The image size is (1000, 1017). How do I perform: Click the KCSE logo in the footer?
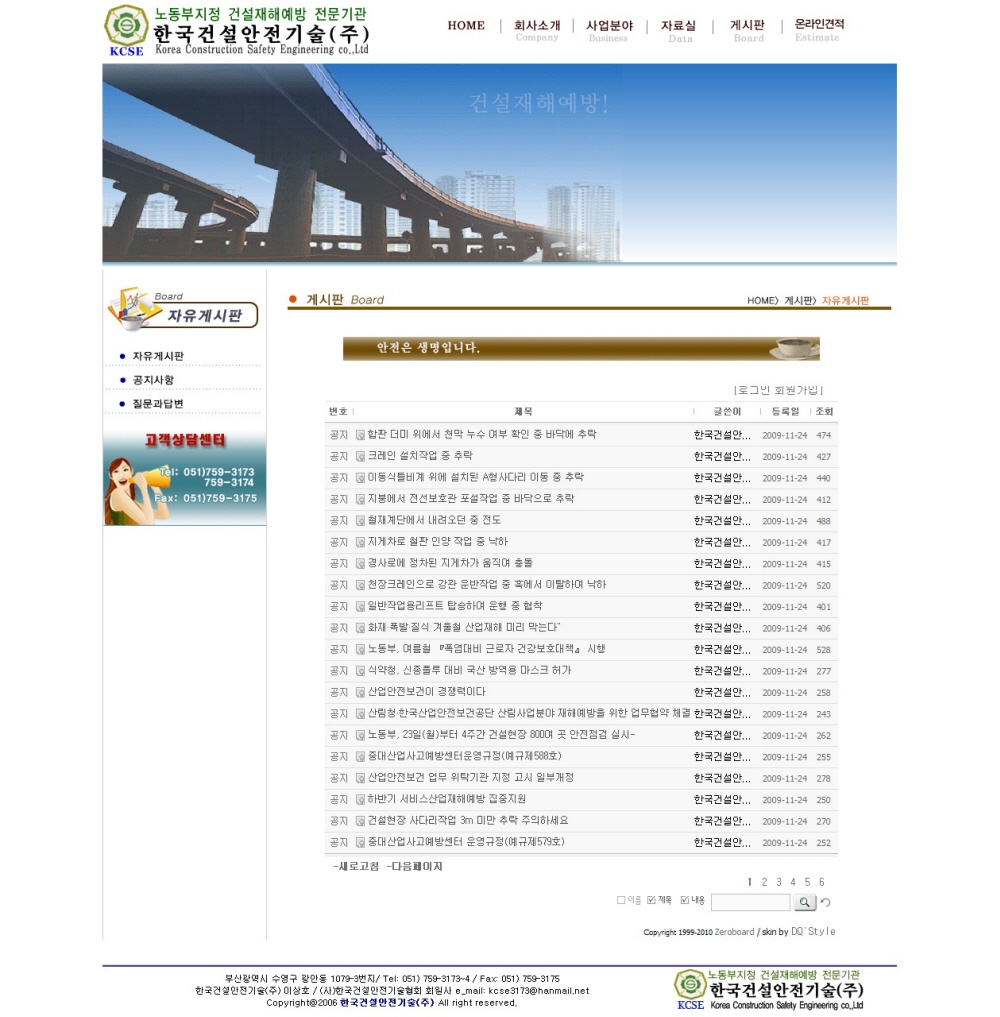point(690,989)
